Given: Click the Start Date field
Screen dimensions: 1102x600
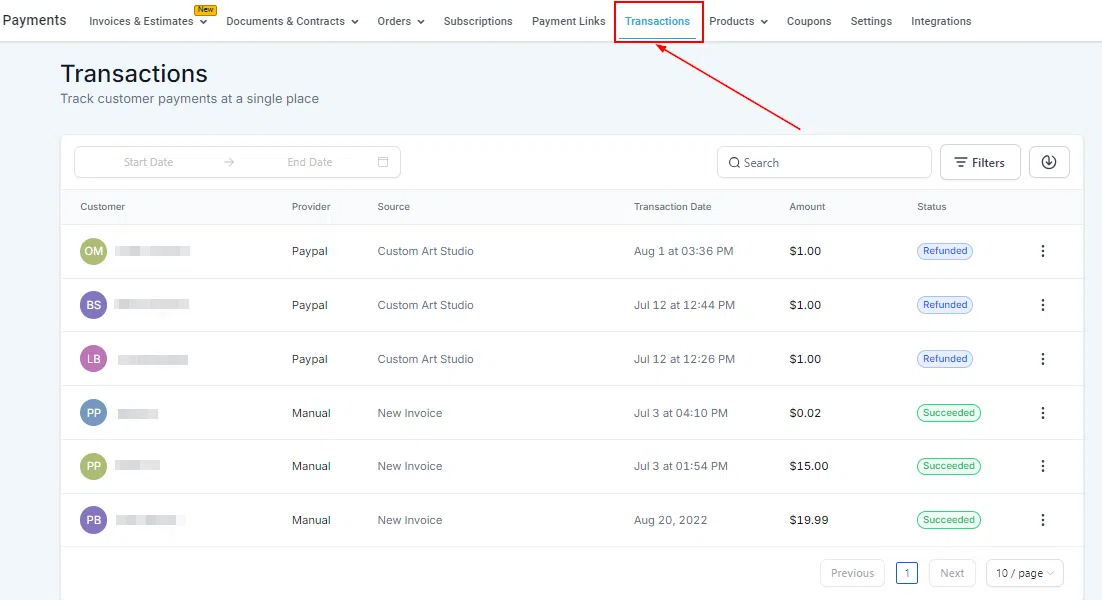Looking at the screenshot, I should (x=148, y=162).
